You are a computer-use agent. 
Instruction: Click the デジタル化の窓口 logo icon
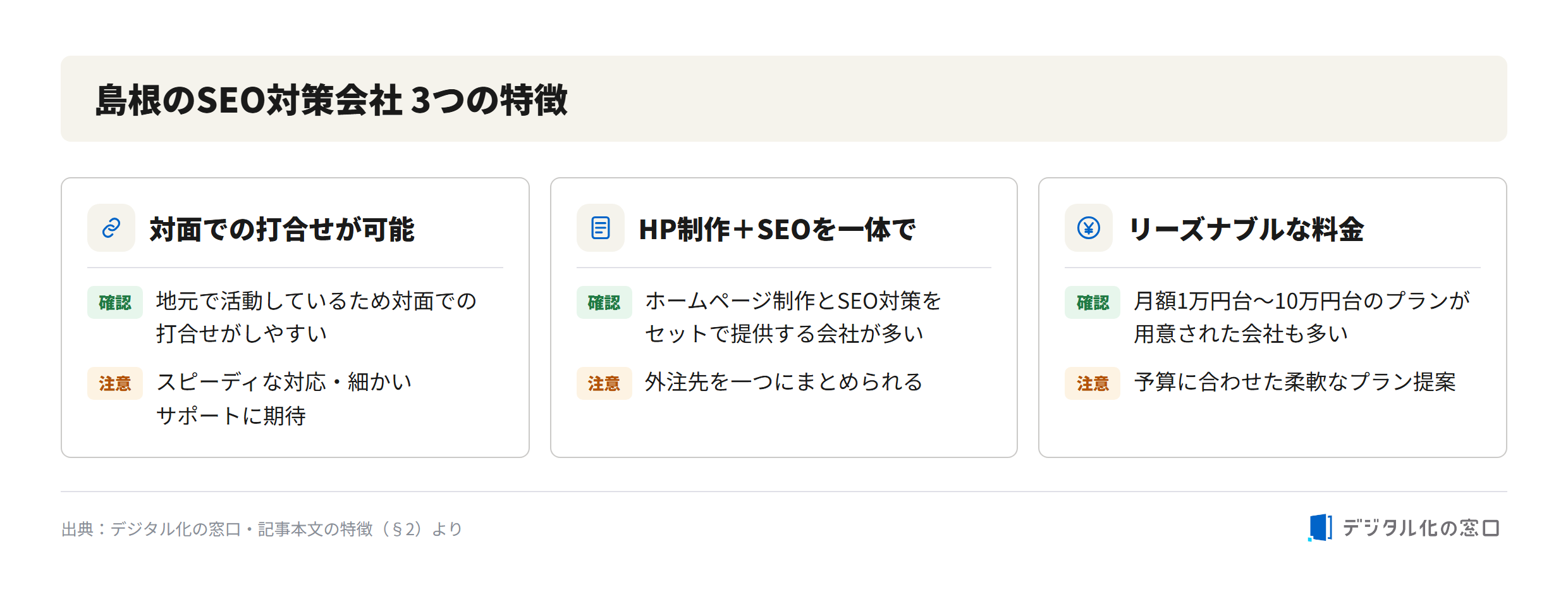1320,528
